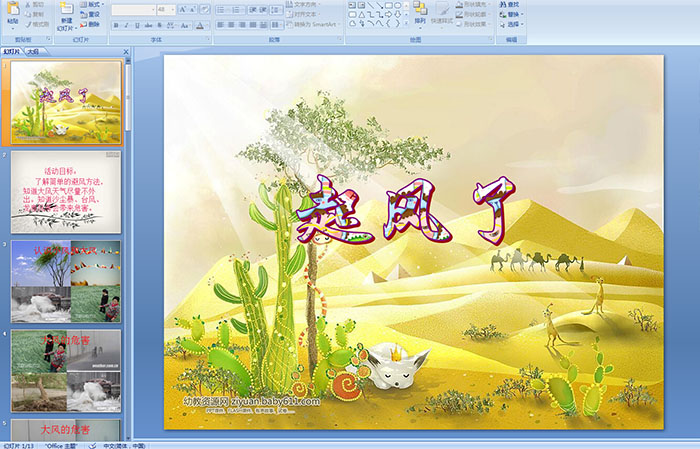Toggle abc strikethrough formatting
Screen dimensions: 700x449
tap(148, 25)
